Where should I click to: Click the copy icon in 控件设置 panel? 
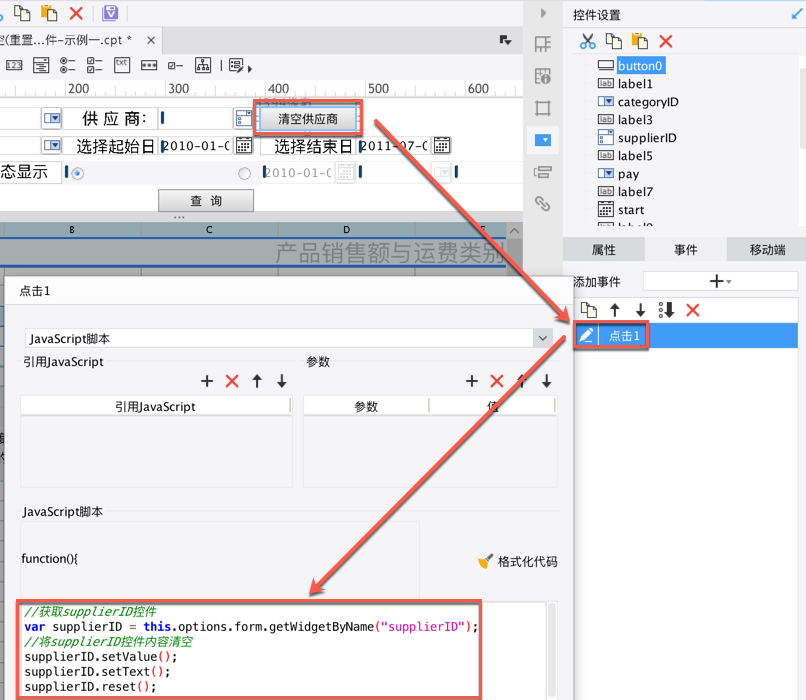(x=614, y=41)
